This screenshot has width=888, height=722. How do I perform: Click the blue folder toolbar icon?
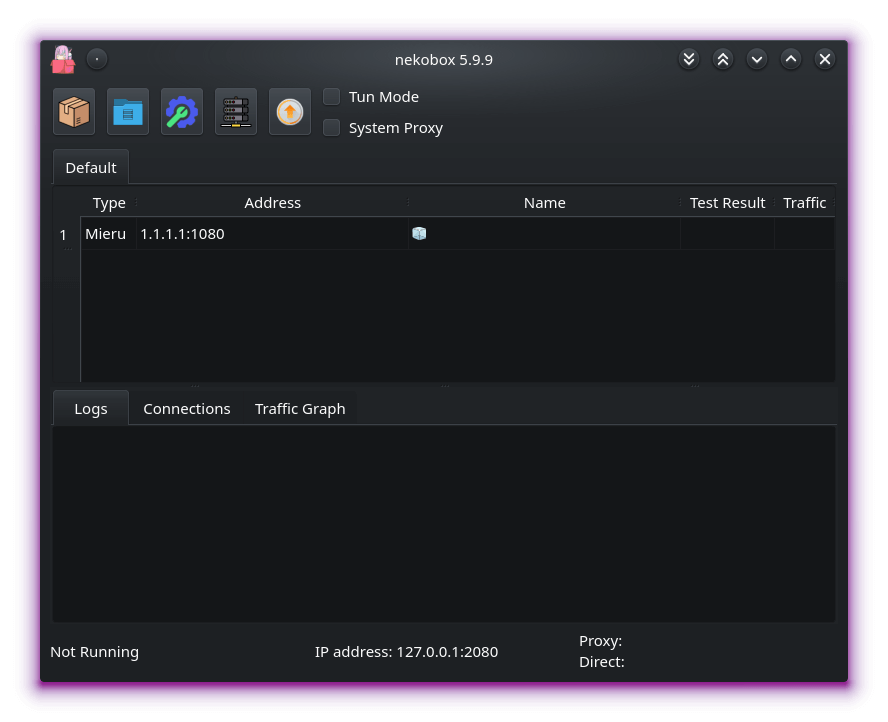point(128,111)
